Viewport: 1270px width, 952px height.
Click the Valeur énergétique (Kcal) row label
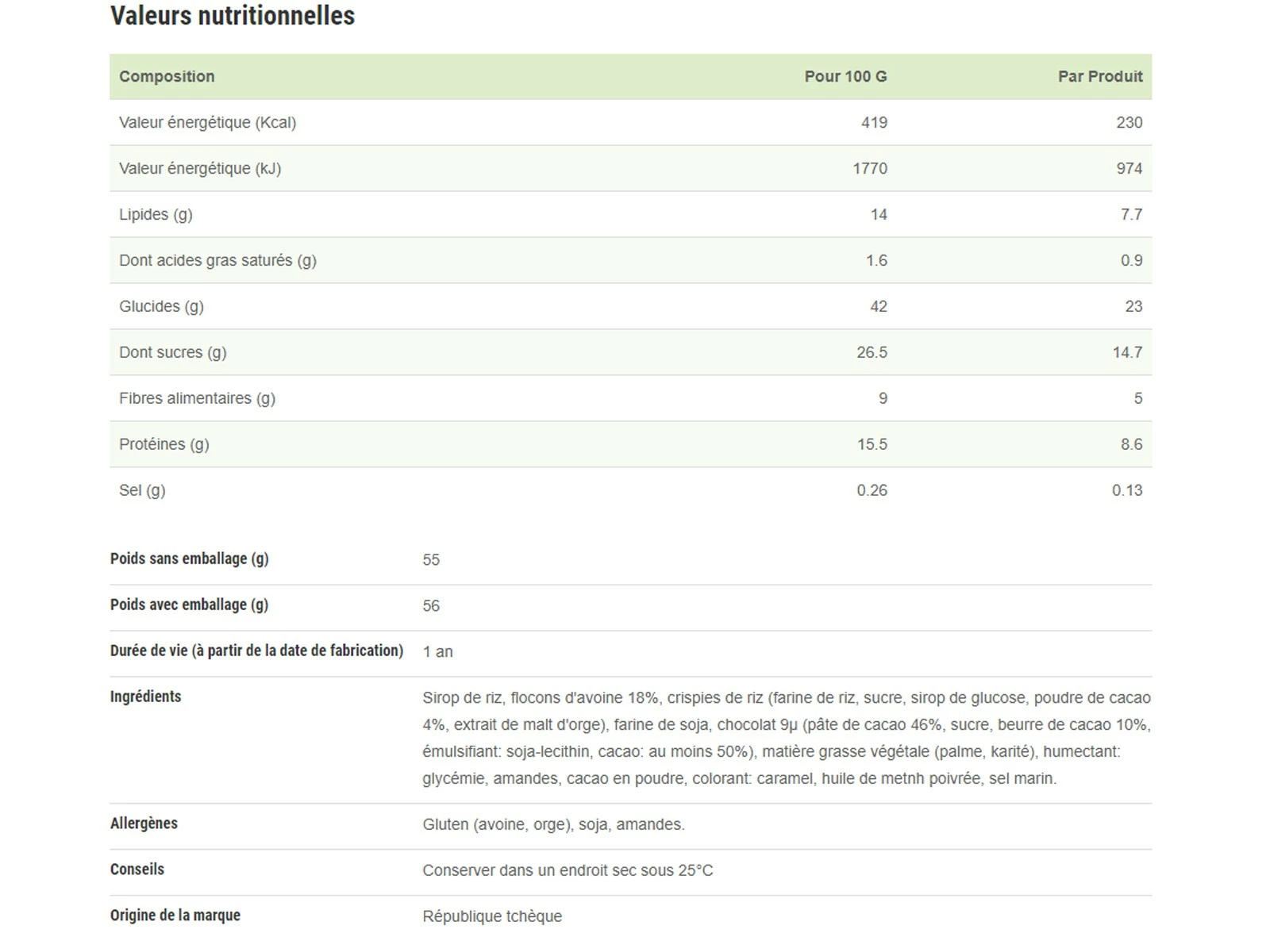[207, 122]
